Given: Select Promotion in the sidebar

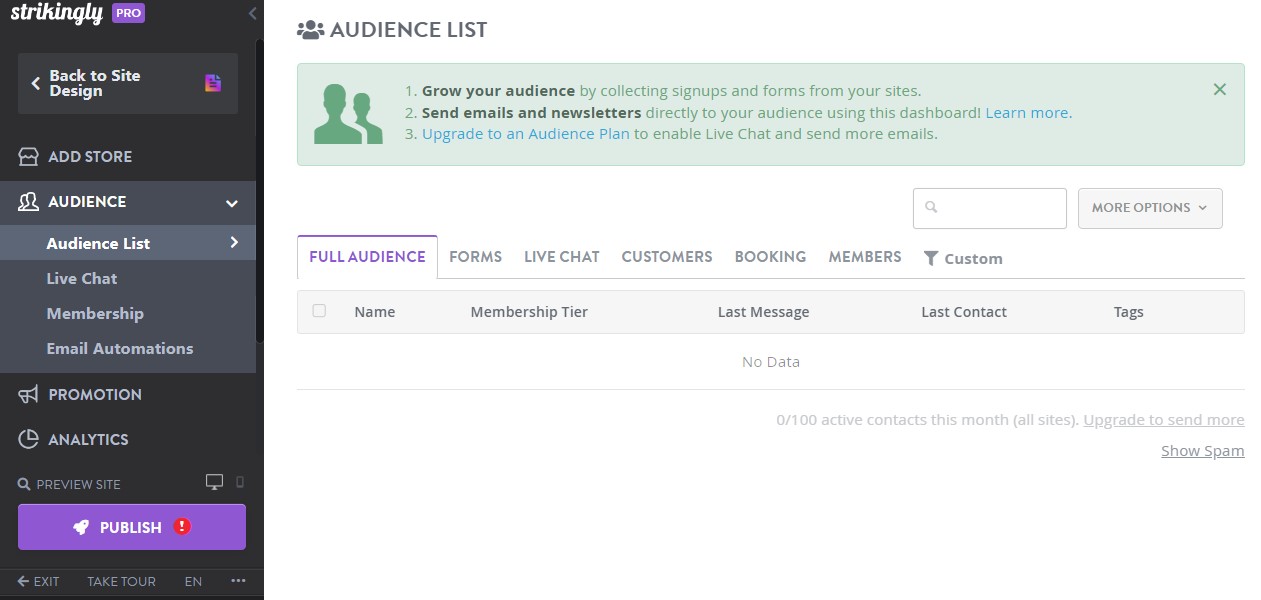Looking at the screenshot, I should (x=94, y=394).
